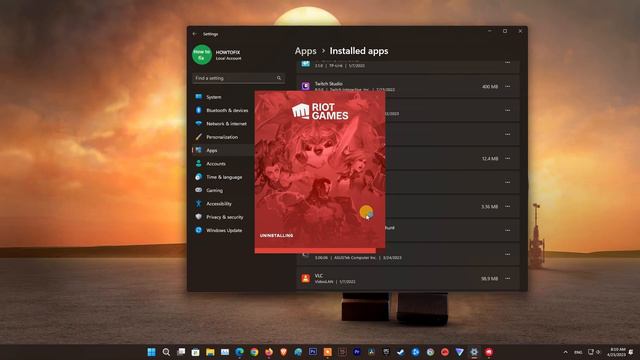Click the 400 MB size of Twitch Studio
This screenshot has height=360, width=640.
tap(490, 87)
